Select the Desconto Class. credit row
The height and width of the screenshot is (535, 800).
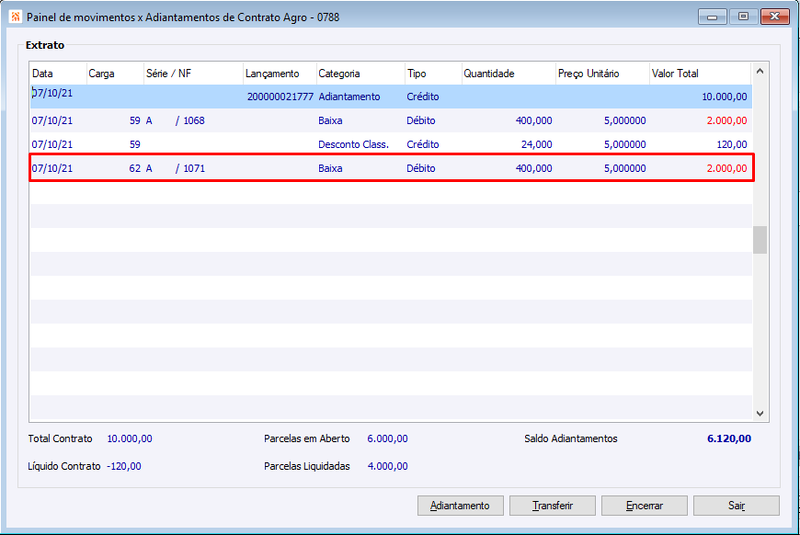tap(391, 144)
